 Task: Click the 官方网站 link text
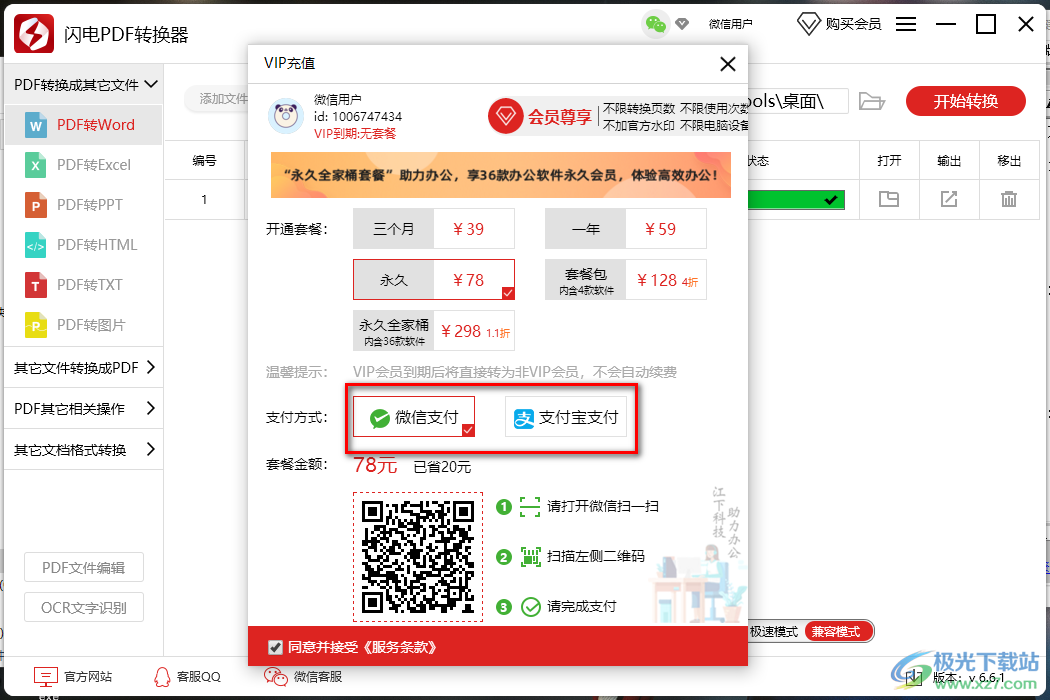(x=88, y=677)
